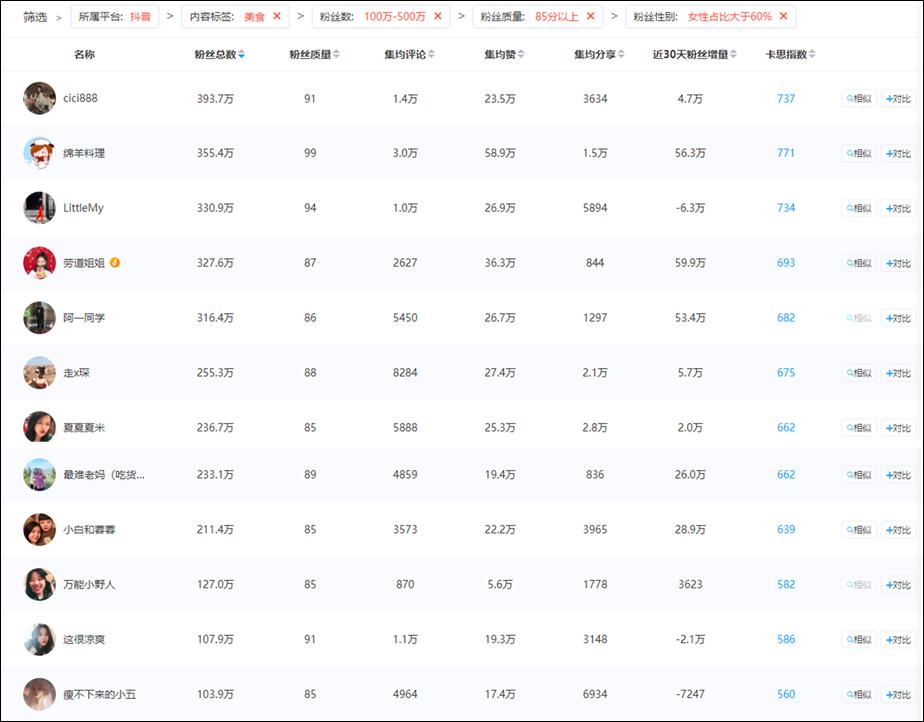Find accounts similar to LittleMy
The height and width of the screenshot is (722, 924).
pyautogui.click(x=859, y=209)
